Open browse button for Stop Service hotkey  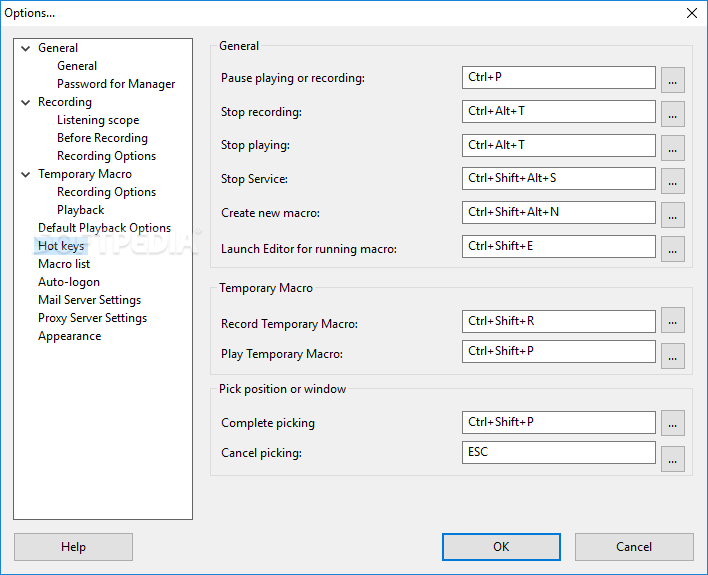[x=673, y=181]
